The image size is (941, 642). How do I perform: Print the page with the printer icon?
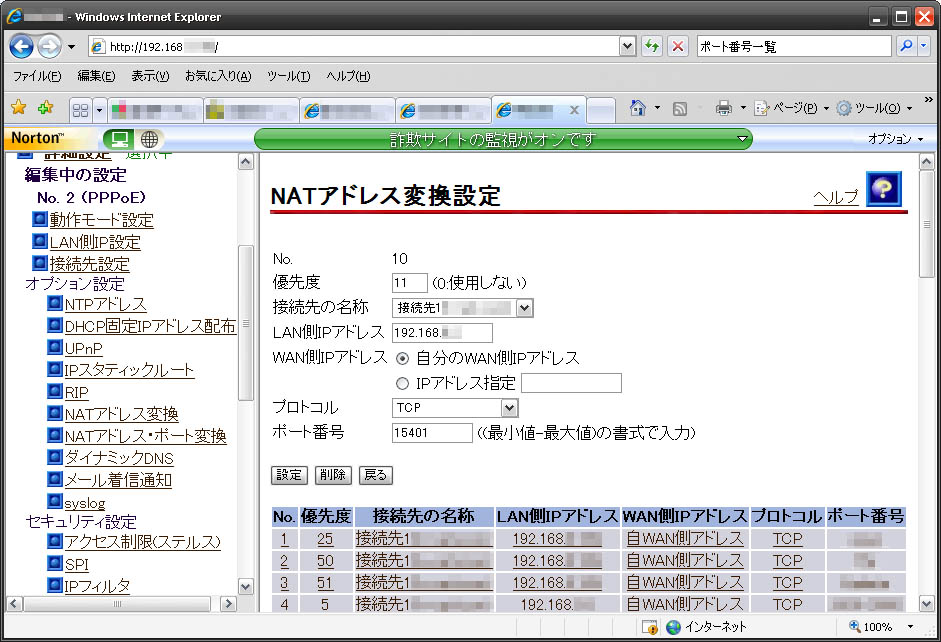(724, 108)
